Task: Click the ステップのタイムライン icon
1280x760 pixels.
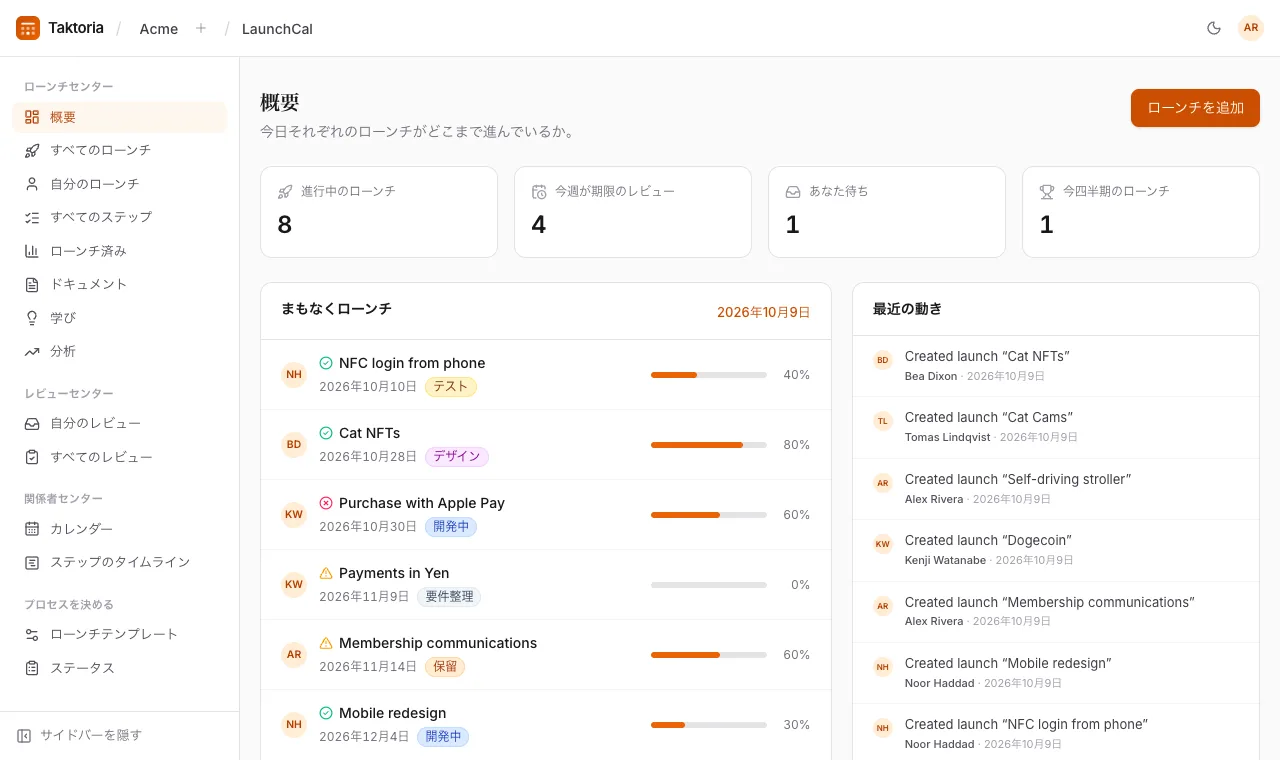Action: click(x=32, y=562)
